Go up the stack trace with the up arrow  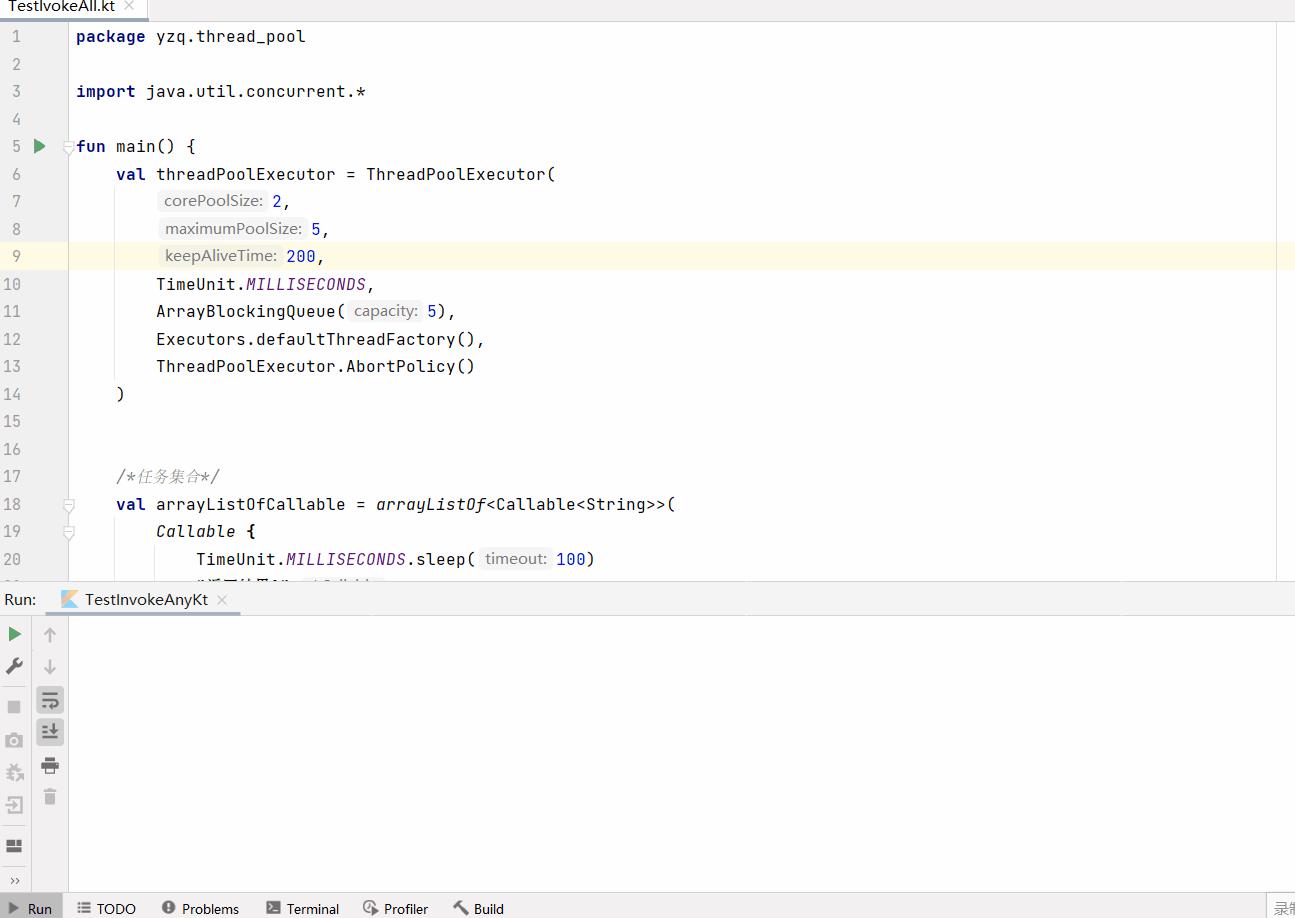click(x=50, y=634)
